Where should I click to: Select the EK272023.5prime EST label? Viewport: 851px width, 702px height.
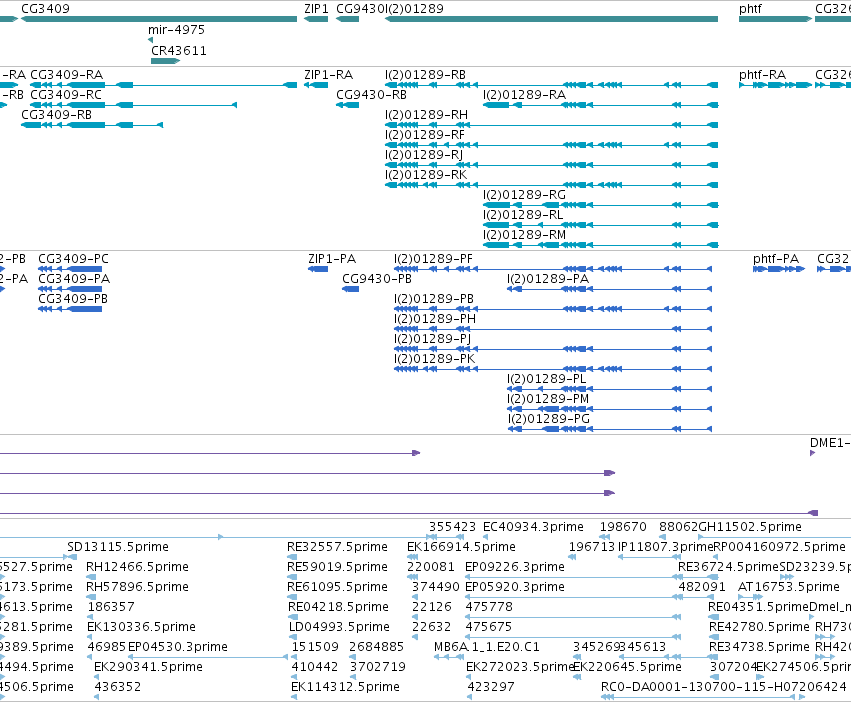click(x=520, y=667)
